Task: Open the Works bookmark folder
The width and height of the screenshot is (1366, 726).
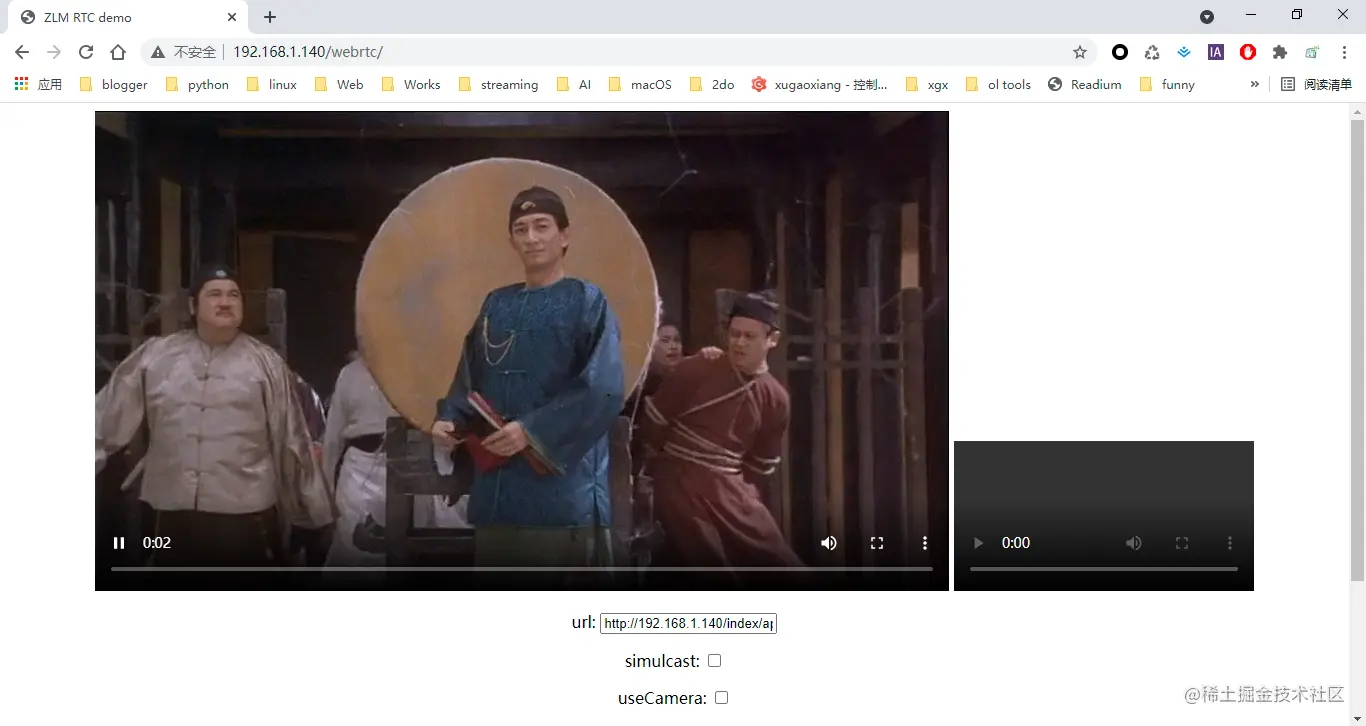Action: (x=411, y=85)
